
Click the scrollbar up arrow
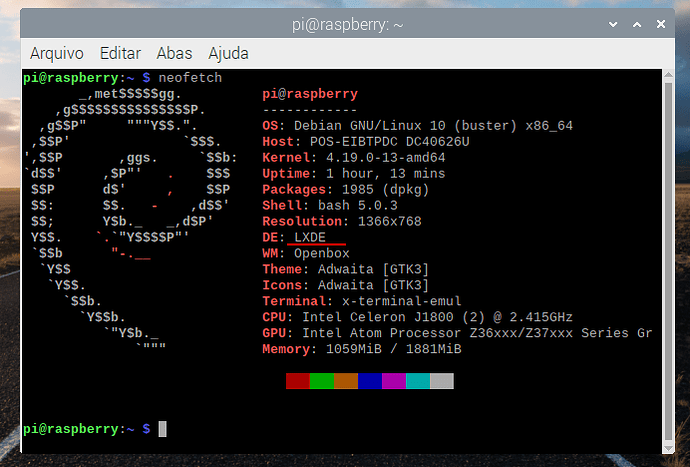[669, 76]
